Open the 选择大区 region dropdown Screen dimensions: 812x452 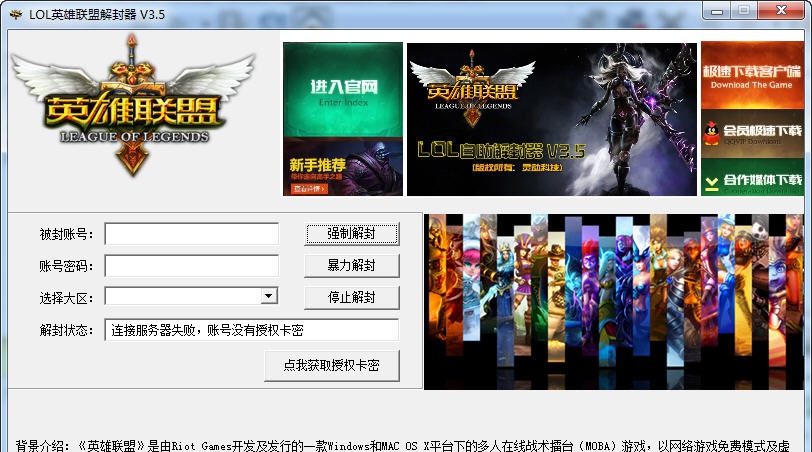(x=268, y=296)
